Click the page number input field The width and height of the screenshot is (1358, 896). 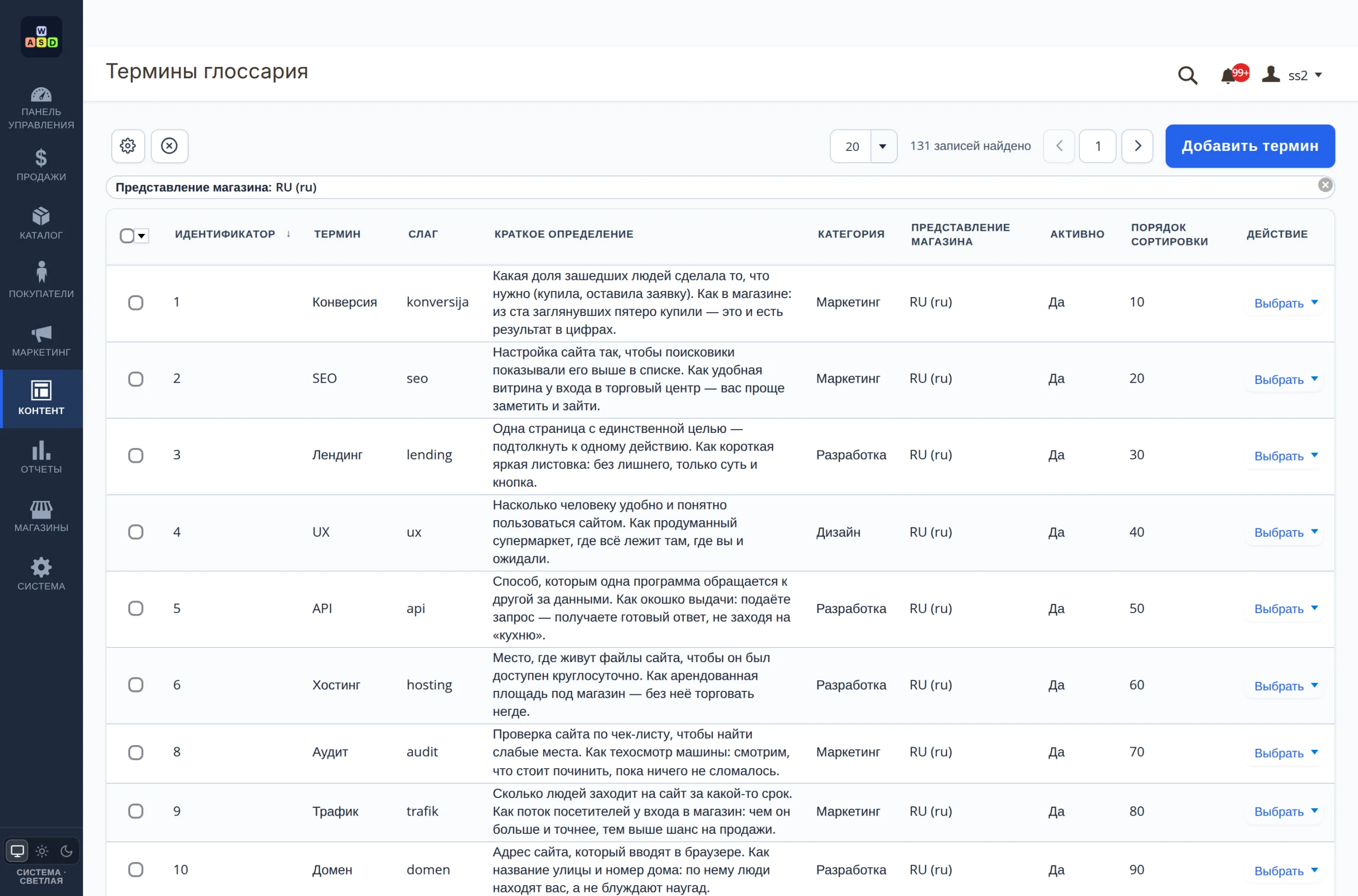click(1097, 146)
